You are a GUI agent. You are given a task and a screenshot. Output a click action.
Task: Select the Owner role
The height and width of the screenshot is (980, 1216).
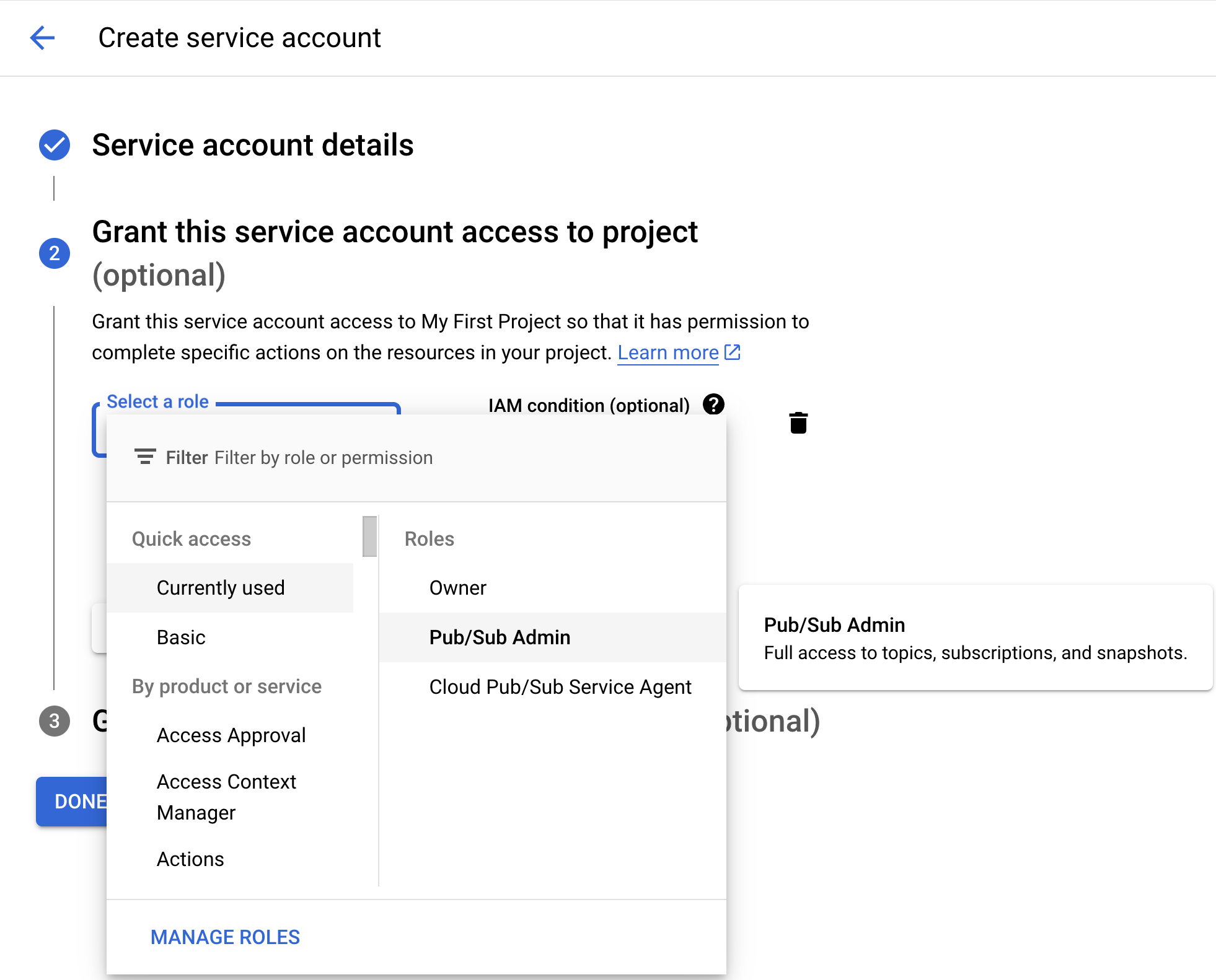[458, 588]
